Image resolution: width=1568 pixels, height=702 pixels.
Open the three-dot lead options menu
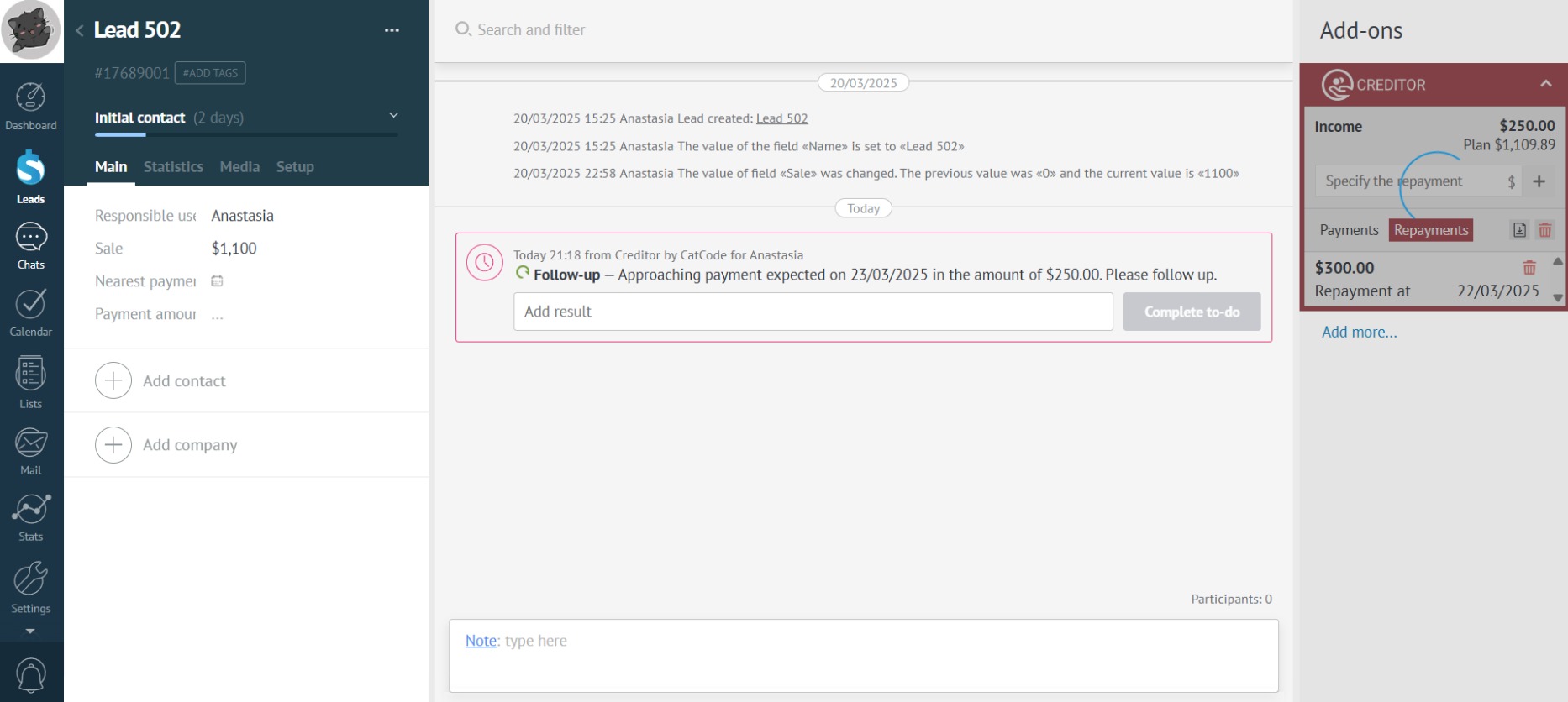pyautogui.click(x=392, y=30)
